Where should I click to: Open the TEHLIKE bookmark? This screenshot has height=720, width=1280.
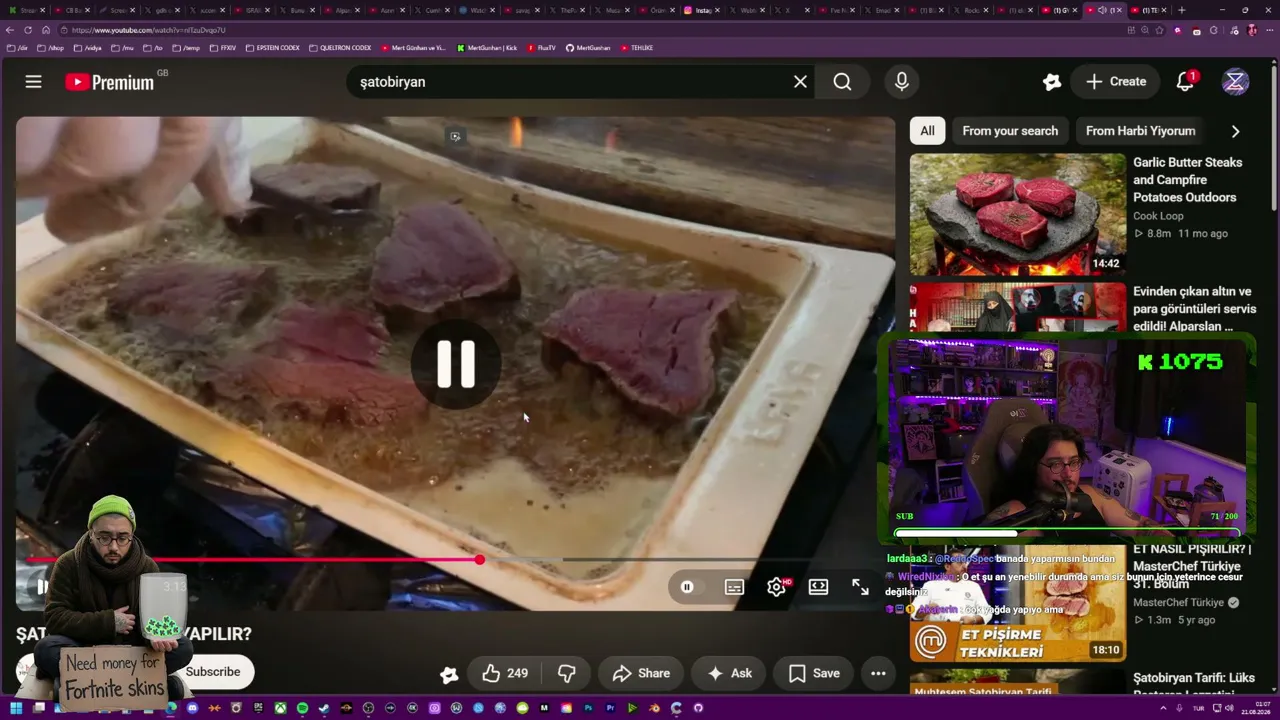pos(637,48)
